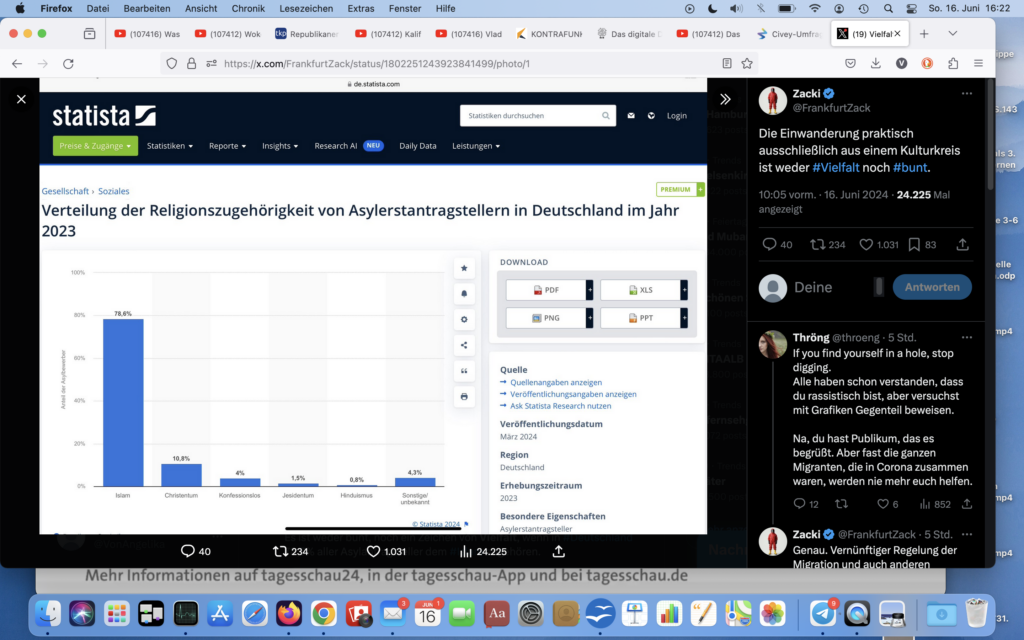Open the reply icon below the photo
Image resolution: width=1024 pixels, height=640 pixels.
187,551
